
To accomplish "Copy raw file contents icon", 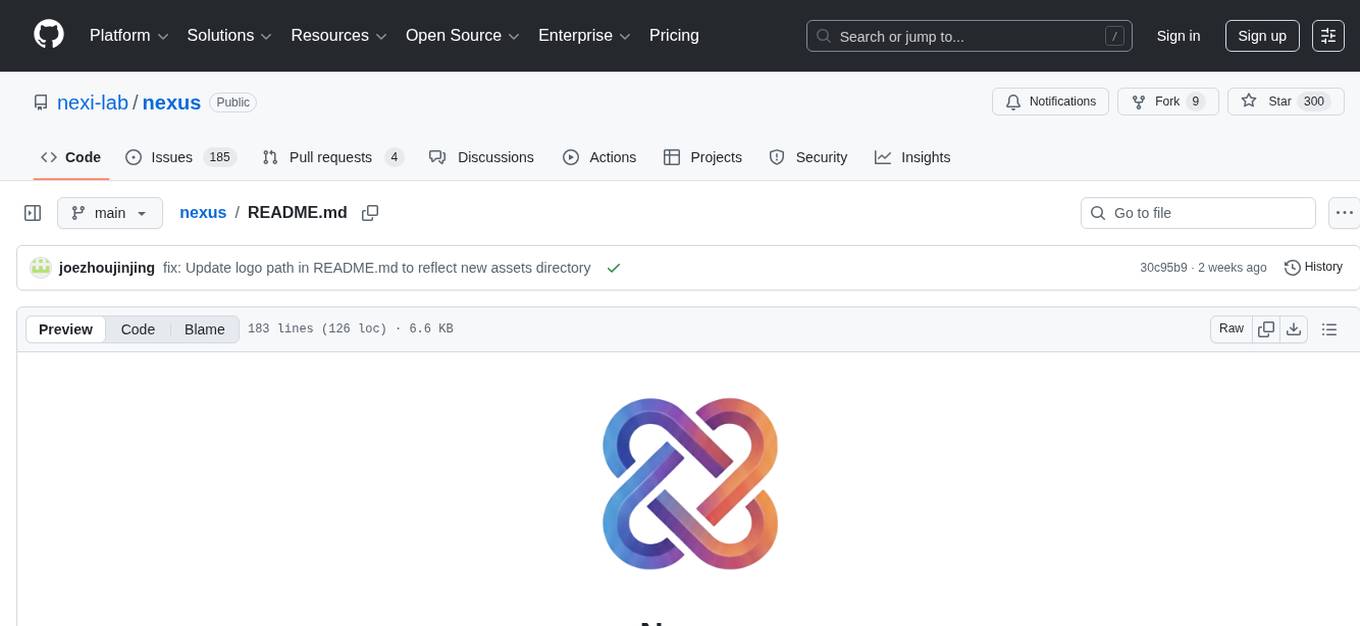I will [1266, 329].
